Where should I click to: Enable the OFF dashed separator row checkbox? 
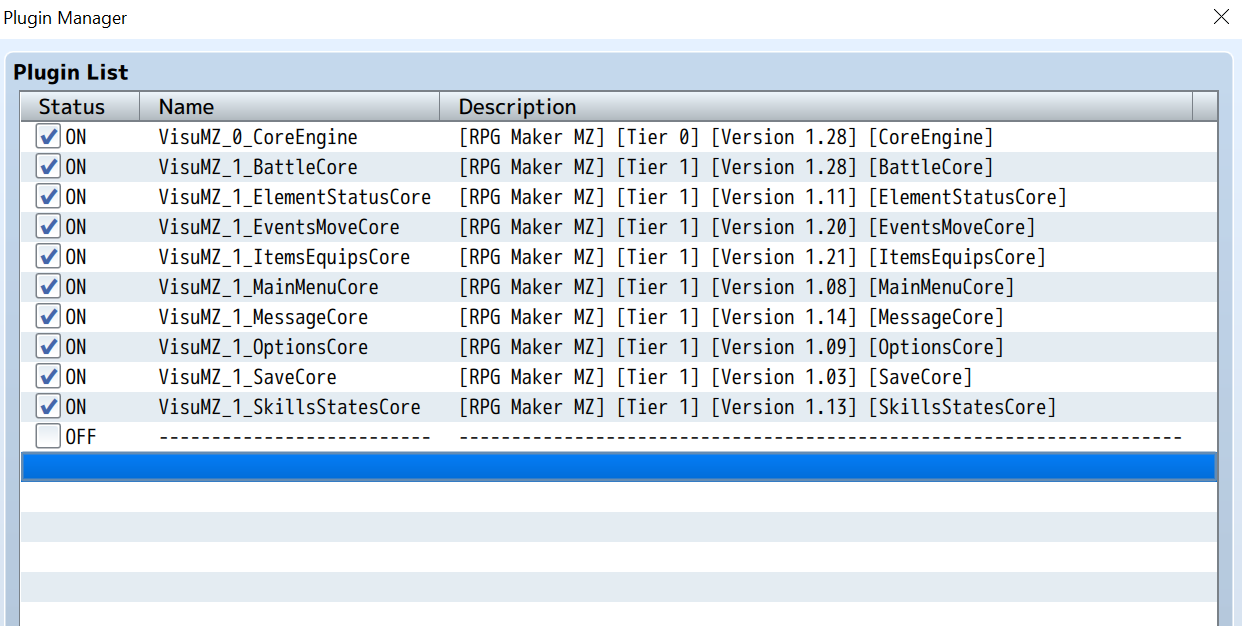tap(48, 437)
